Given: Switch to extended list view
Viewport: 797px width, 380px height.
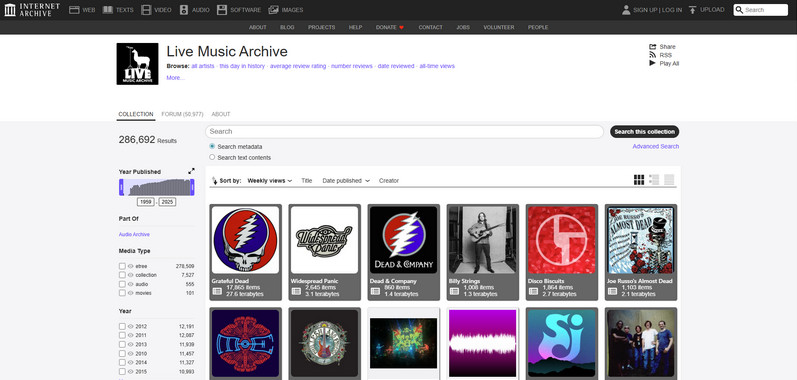Looking at the screenshot, I should (654, 180).
